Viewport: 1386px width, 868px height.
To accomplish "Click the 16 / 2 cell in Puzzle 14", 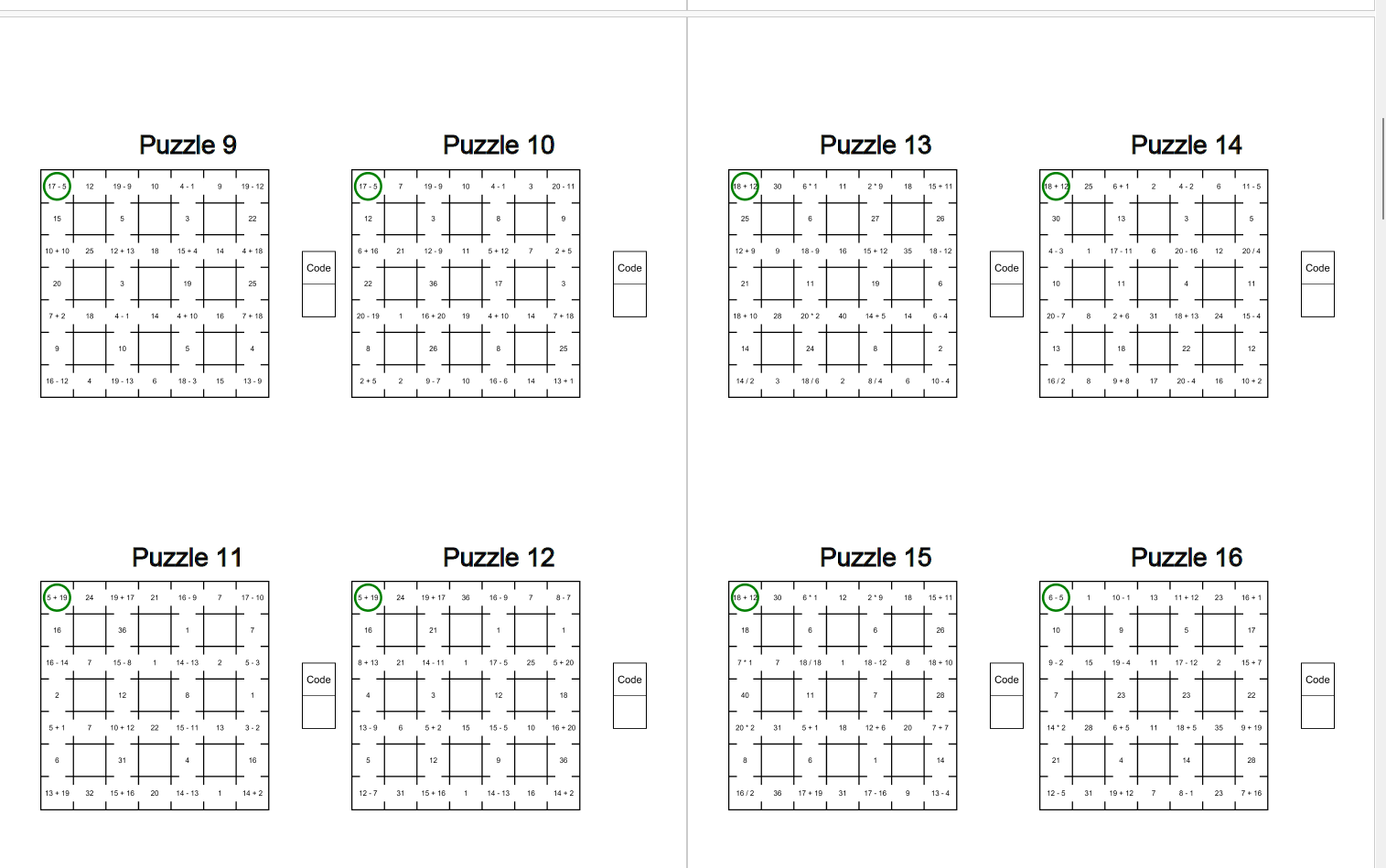I will tap(1056, 381).
